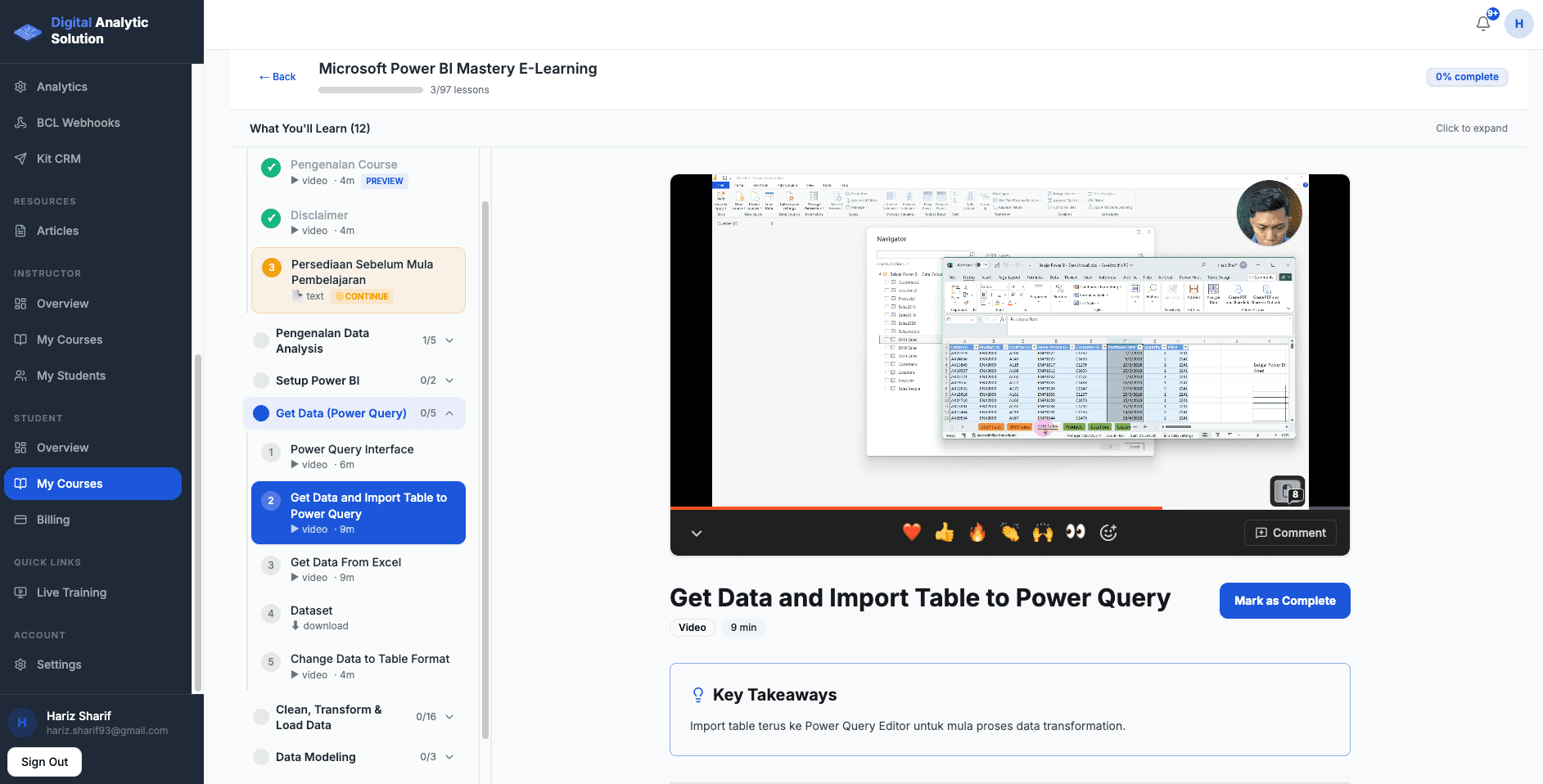Click the 9 min duration tag
This screenshot has height=784, width=1543.
click(743, 628)
